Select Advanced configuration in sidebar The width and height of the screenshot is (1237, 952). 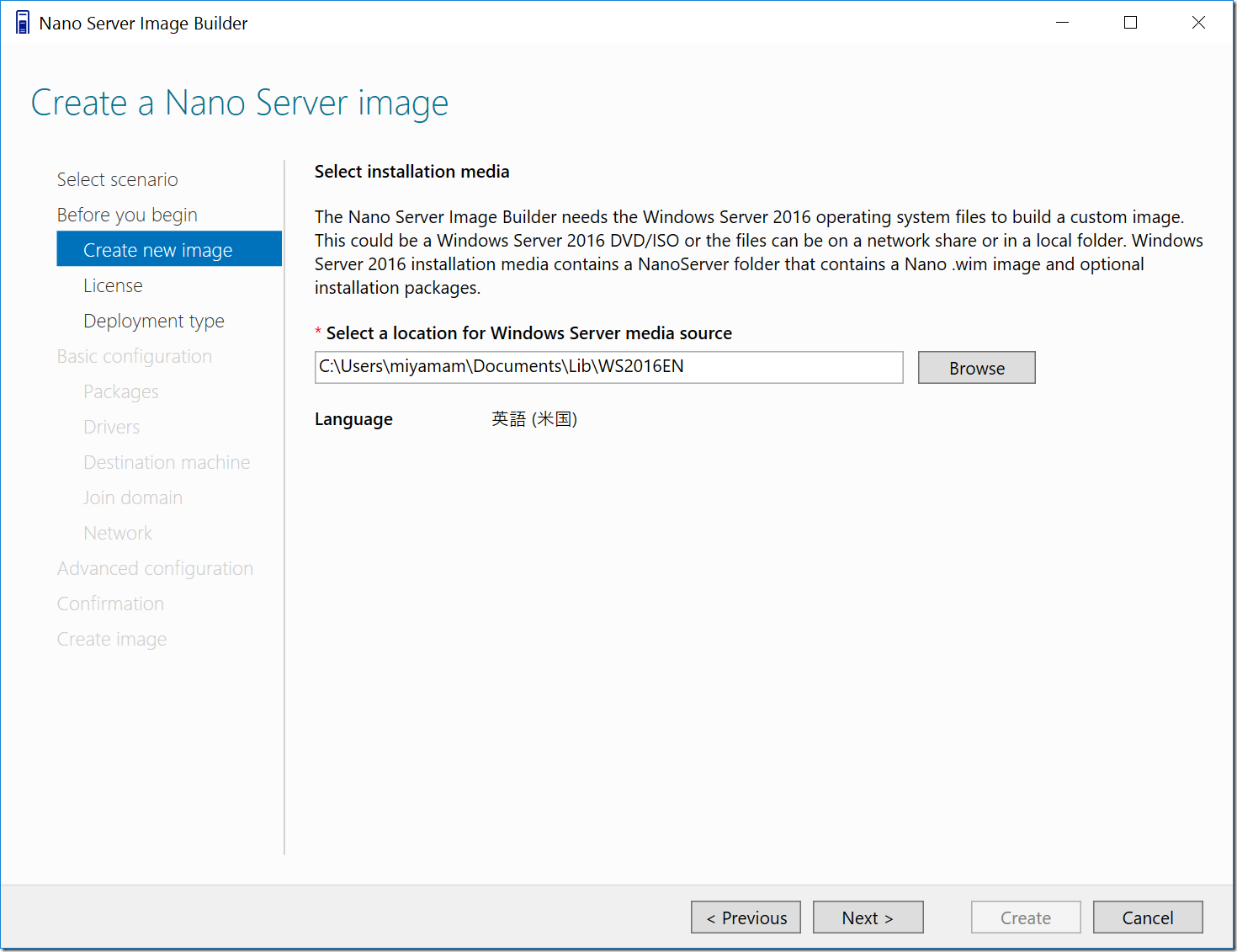tap(155, 568)
